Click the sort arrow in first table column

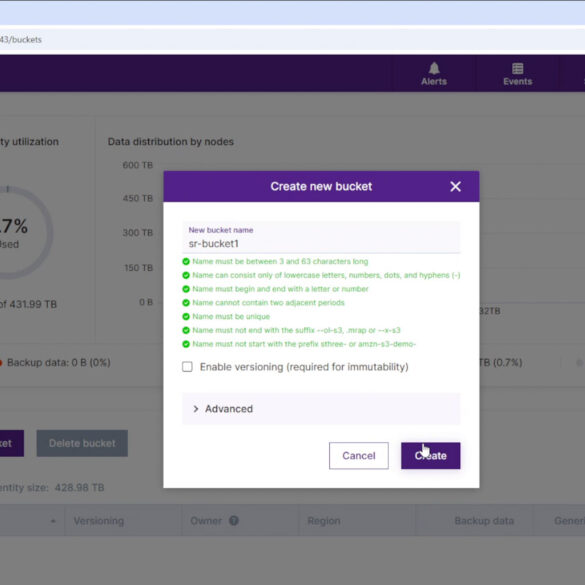(x=53, y=521)
